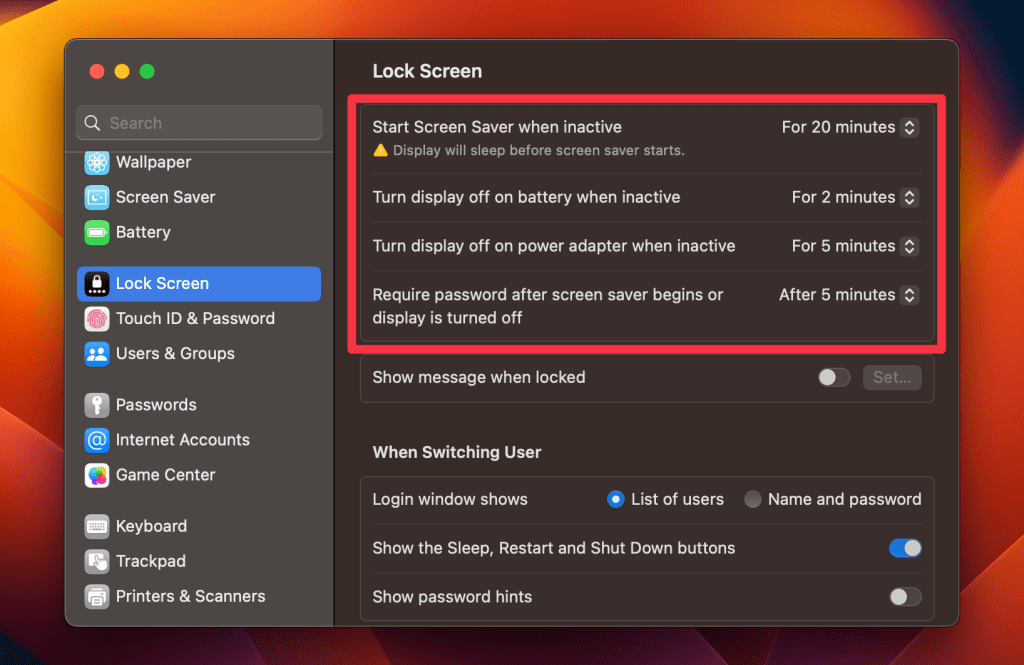
Task: Select the Printers & Scanners icon
Action: 97,596
